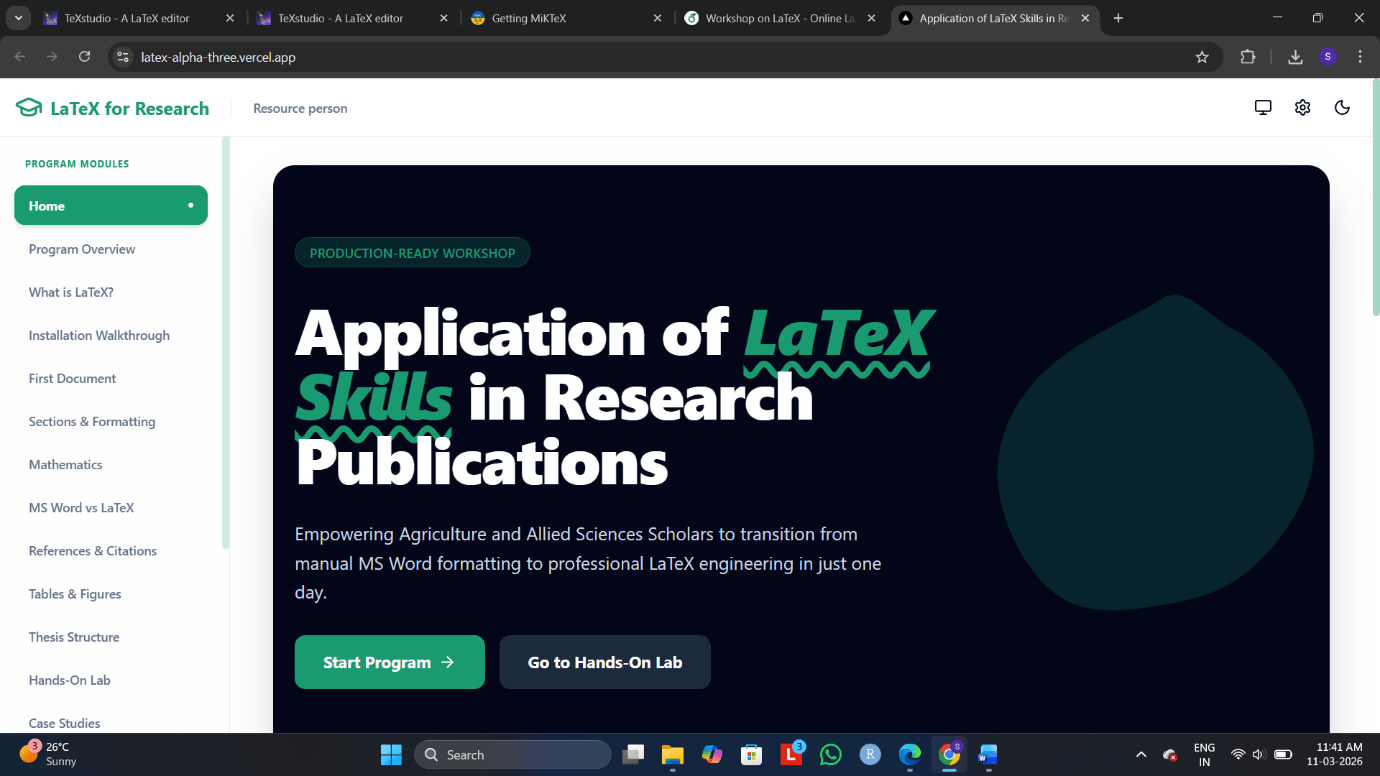
Task: Open the Mathematics module
Action: tap(65, 464)
